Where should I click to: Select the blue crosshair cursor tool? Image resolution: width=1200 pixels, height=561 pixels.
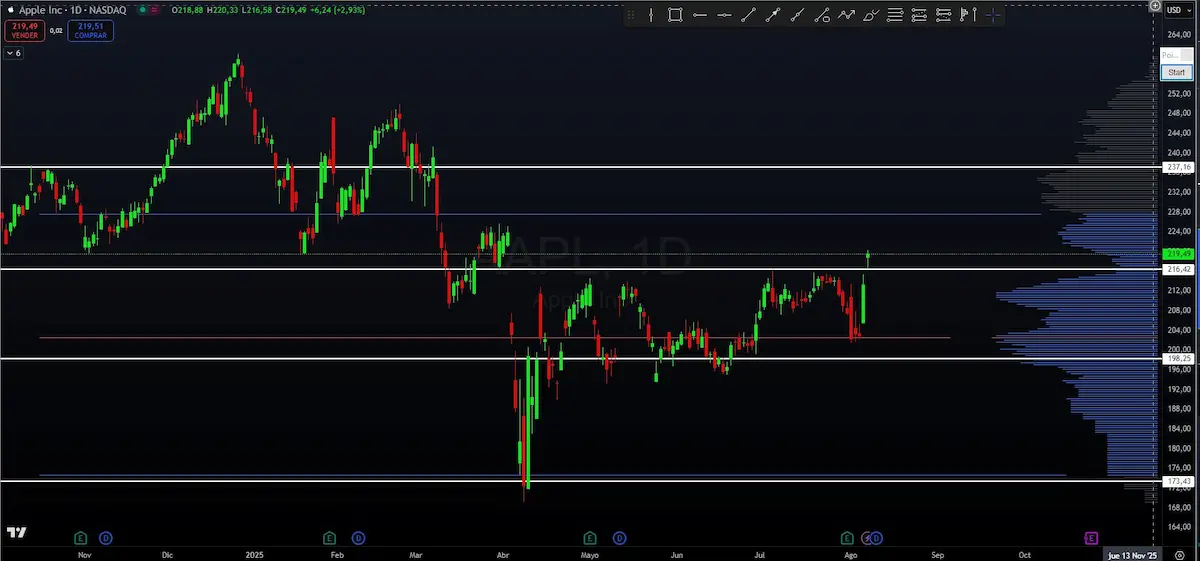[x=992, y=14]
